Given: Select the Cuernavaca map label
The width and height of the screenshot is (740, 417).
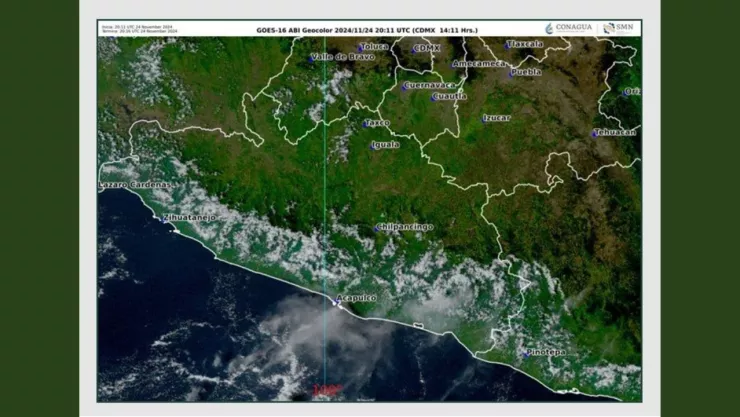Looking at the screenshot, I should click(x=429, y=85).
